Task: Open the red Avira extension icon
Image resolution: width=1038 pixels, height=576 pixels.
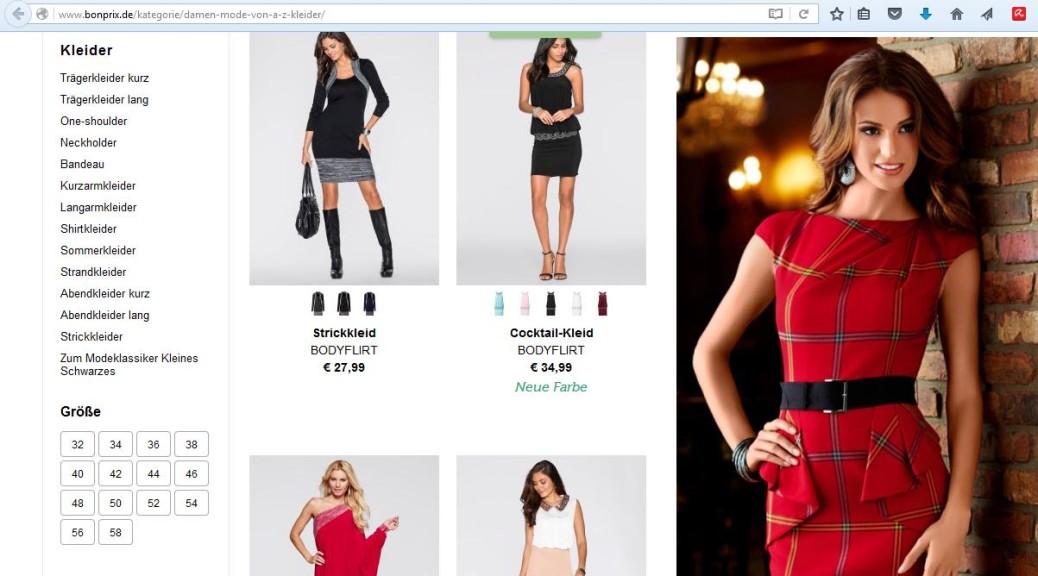Action: coord(1019,14)
